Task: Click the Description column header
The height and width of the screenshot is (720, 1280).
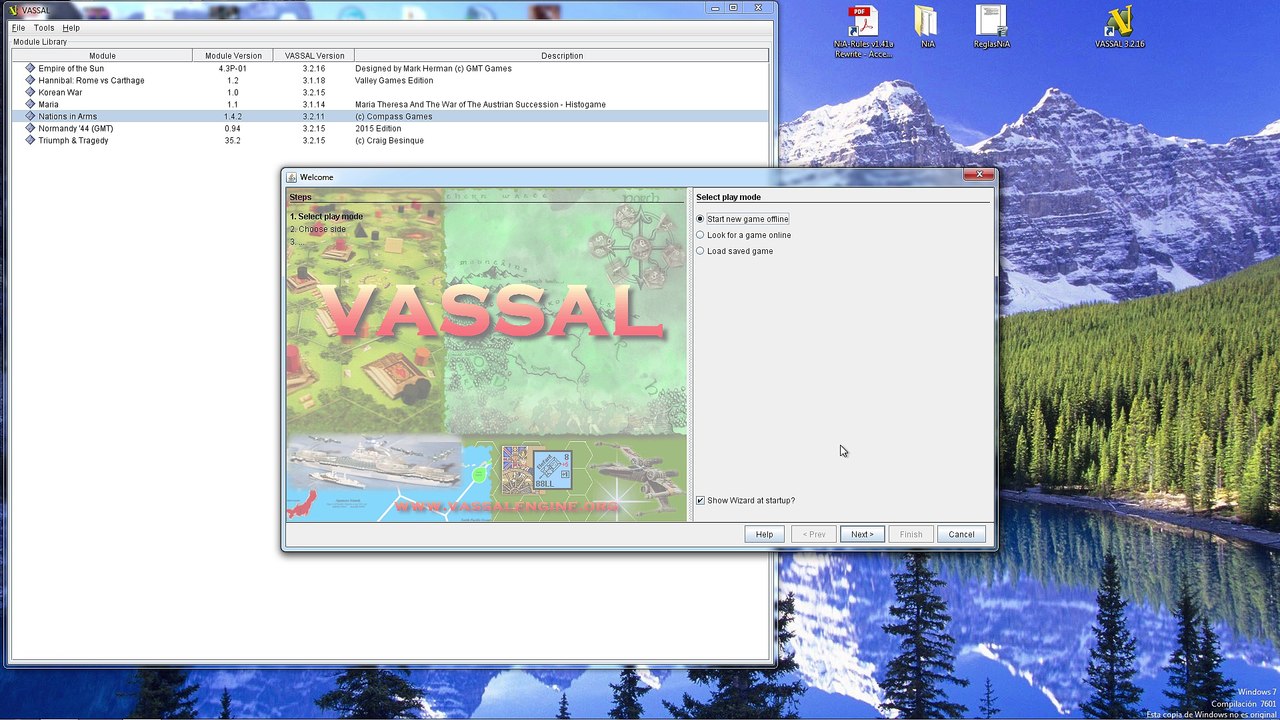Action: tap(562, 56)
